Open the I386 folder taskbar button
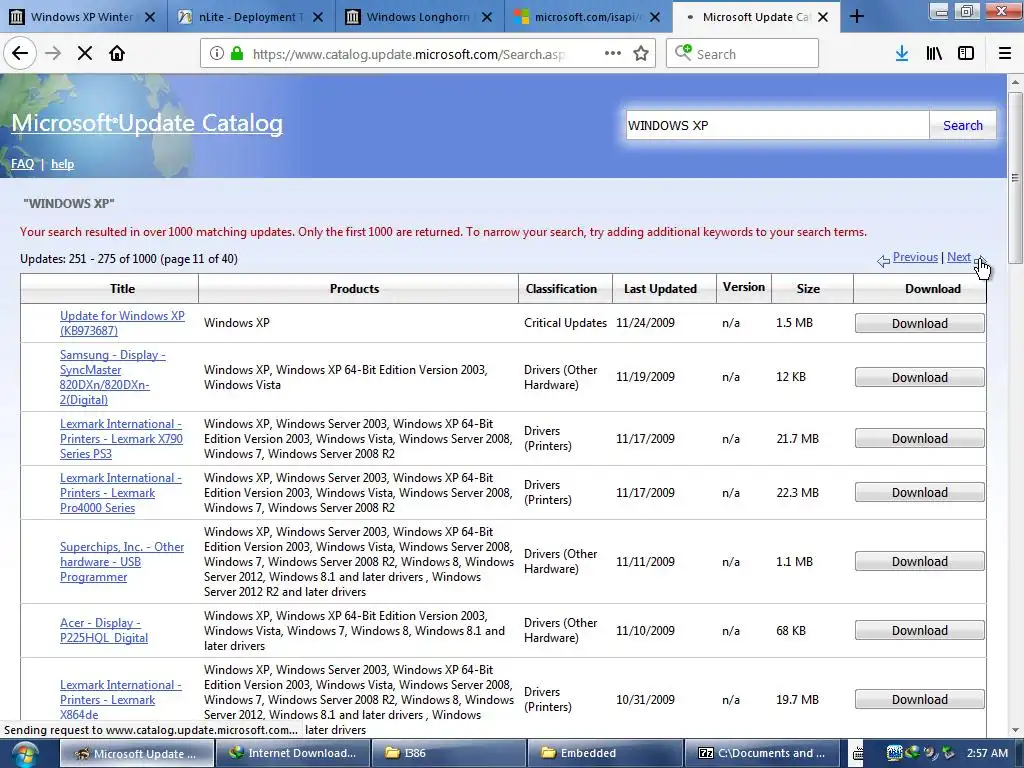 tap(448, 754)
